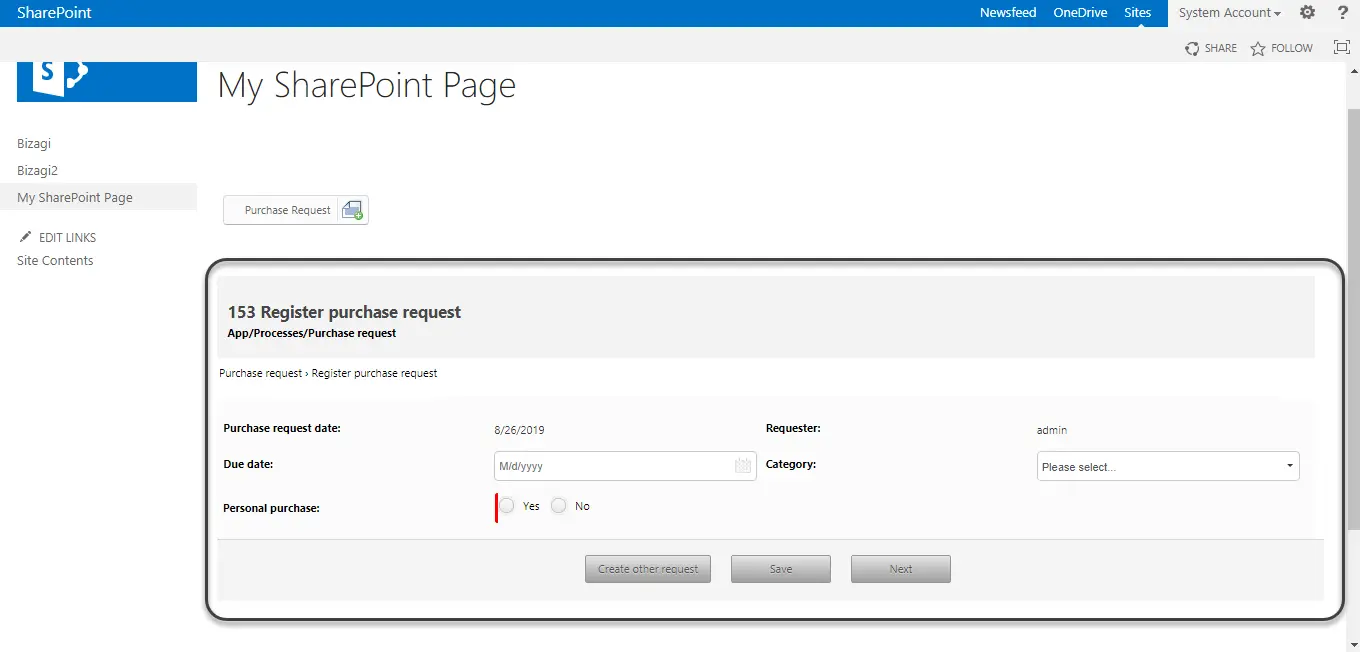Click the 'Category:' label
This screenshot has width=1360, height=652.
click(x=791, y=464)
